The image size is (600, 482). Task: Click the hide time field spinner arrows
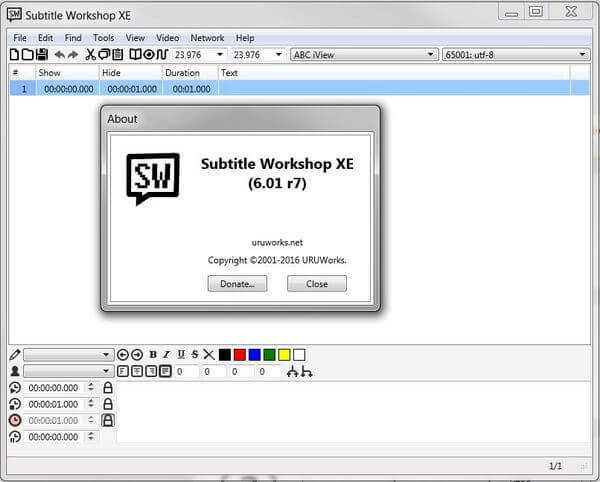point(91,404)
